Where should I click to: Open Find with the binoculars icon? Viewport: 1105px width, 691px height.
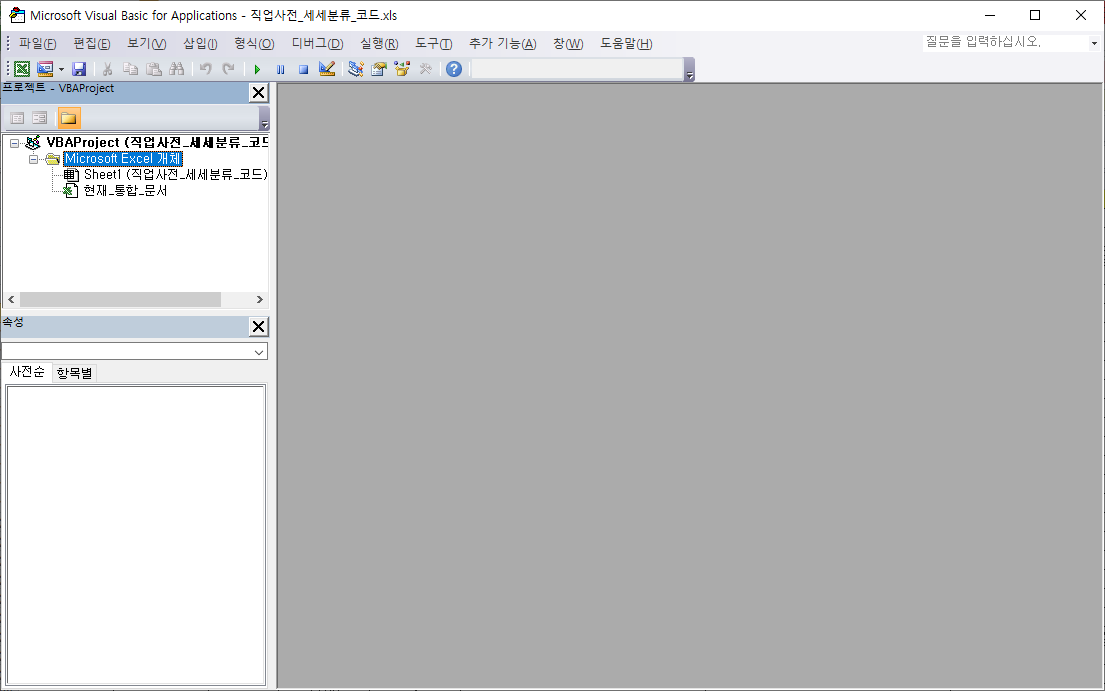coord(177,69)
